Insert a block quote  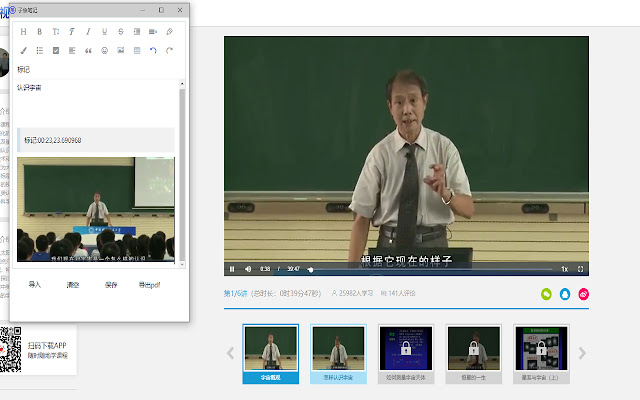[88, 50]
